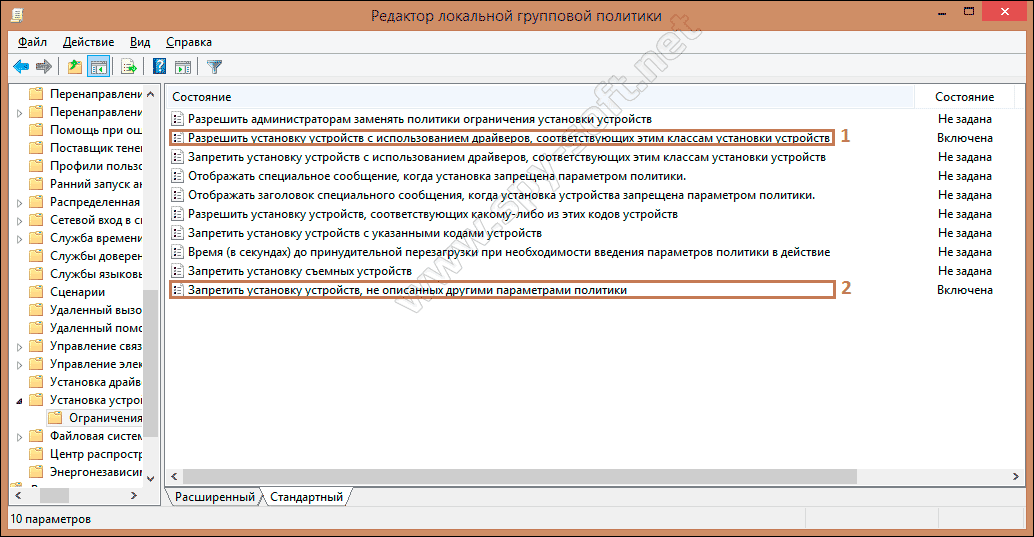This screenshot has width=1034, height=537.
Task: Sort by left Состояние column header
Action: pyautogui.click(x=539, y=97)
